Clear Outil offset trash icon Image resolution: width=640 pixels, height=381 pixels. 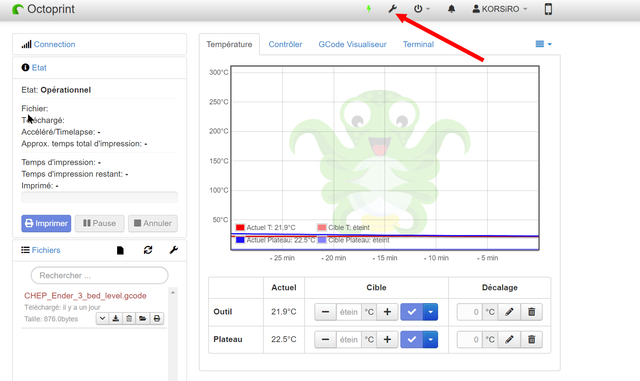[531, 312]
